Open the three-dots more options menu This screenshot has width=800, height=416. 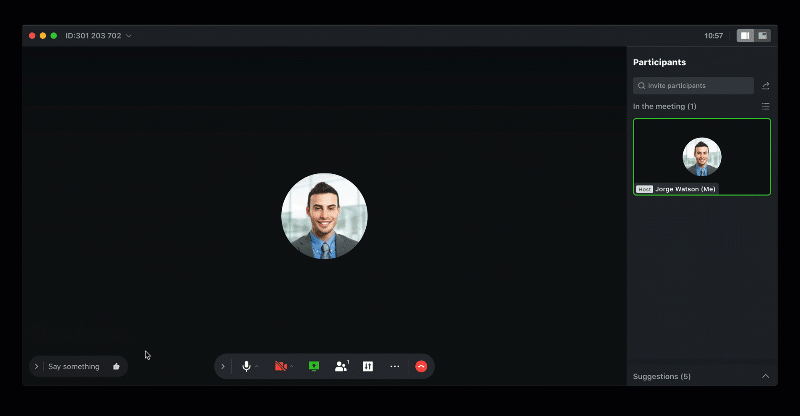395,366
